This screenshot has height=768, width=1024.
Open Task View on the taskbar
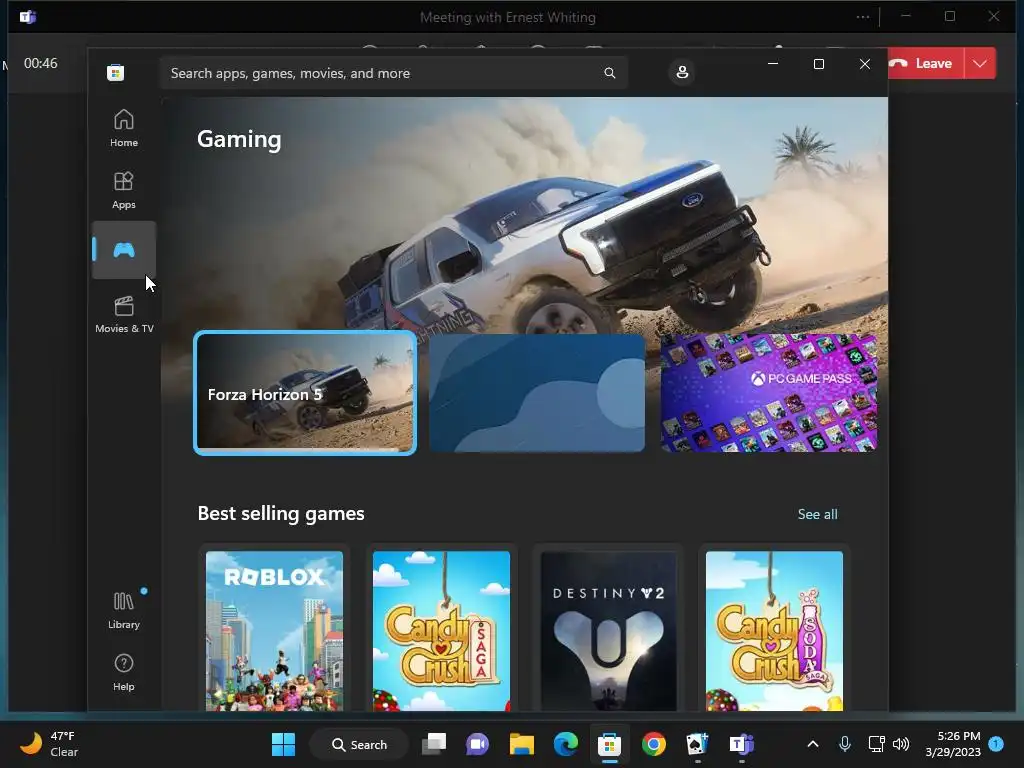(434, 744)
